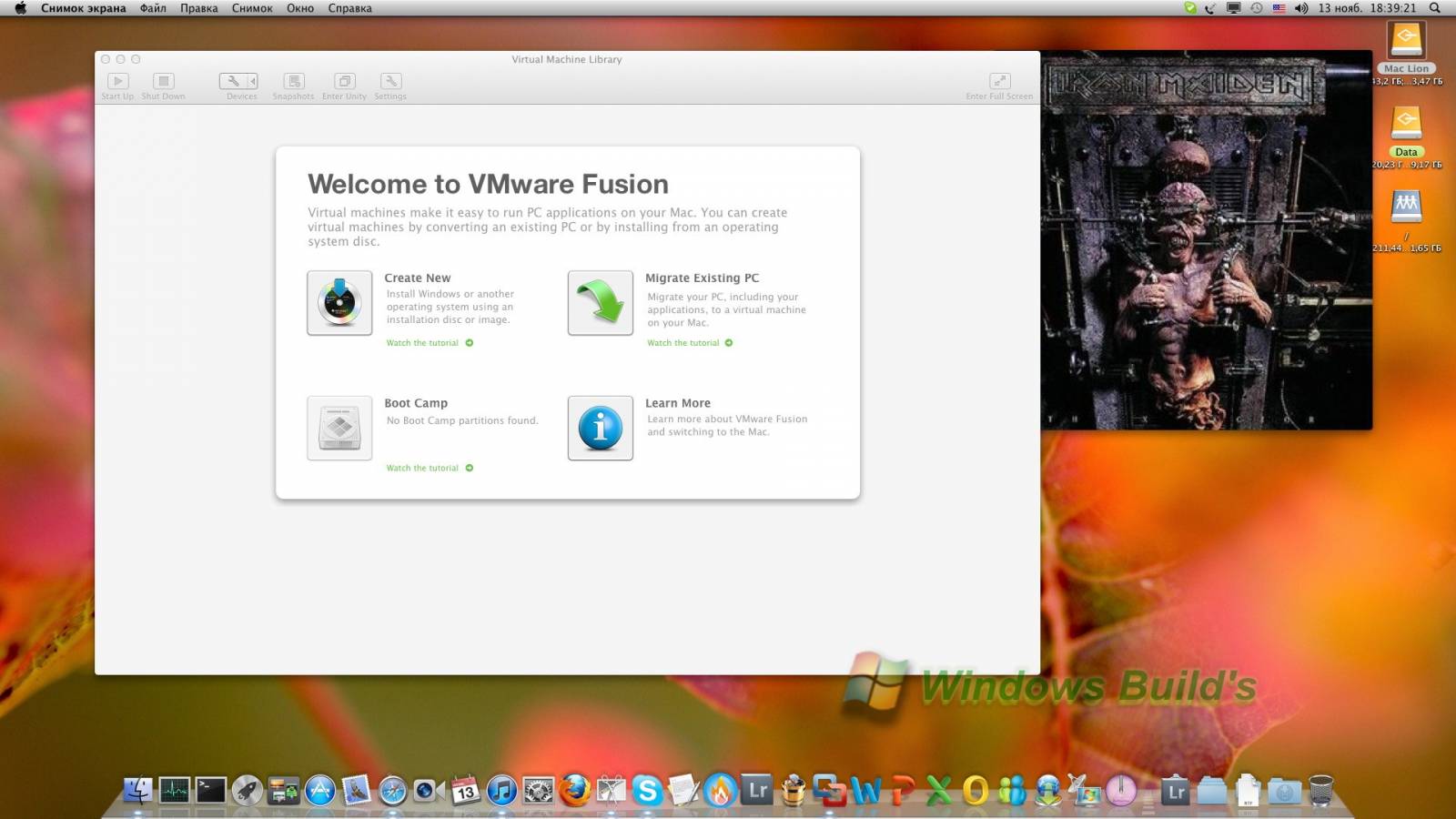Open Mail stamp icon in the Dock
Viewport: 1456px width, 819px height.
tap(356, 790)
